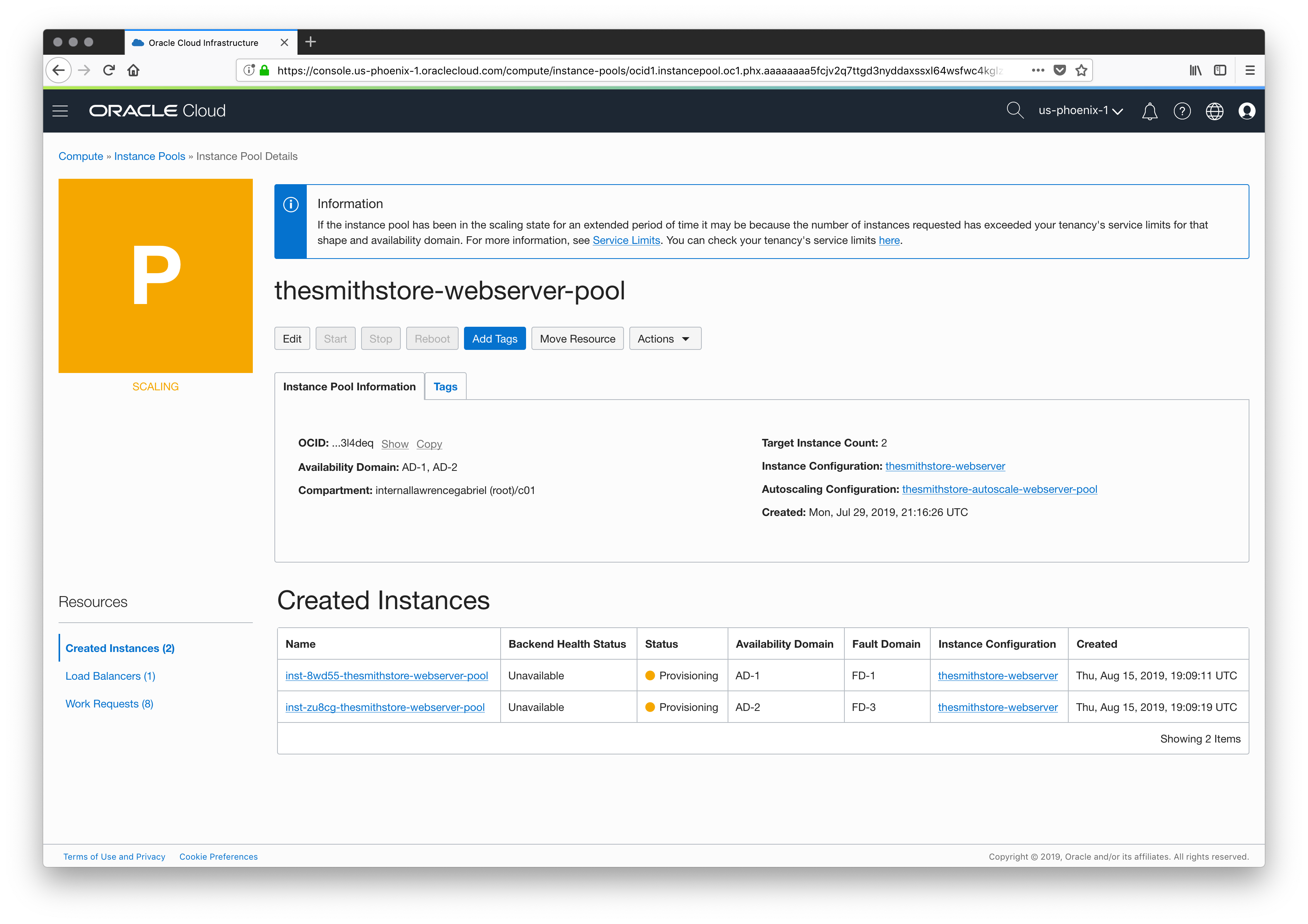The height and width of the screenshot is (924, 1308).
Task: Open the language globe icon
Action: point(1214,111)
